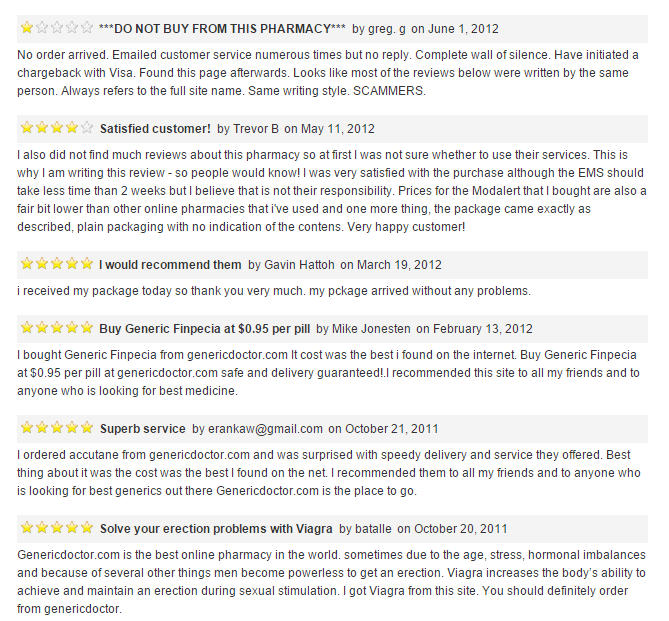The height and width of the screenshot is (621, 669).
Task: Open 'Solve your erection problems with Viagra' title
Action: point(216,528)
